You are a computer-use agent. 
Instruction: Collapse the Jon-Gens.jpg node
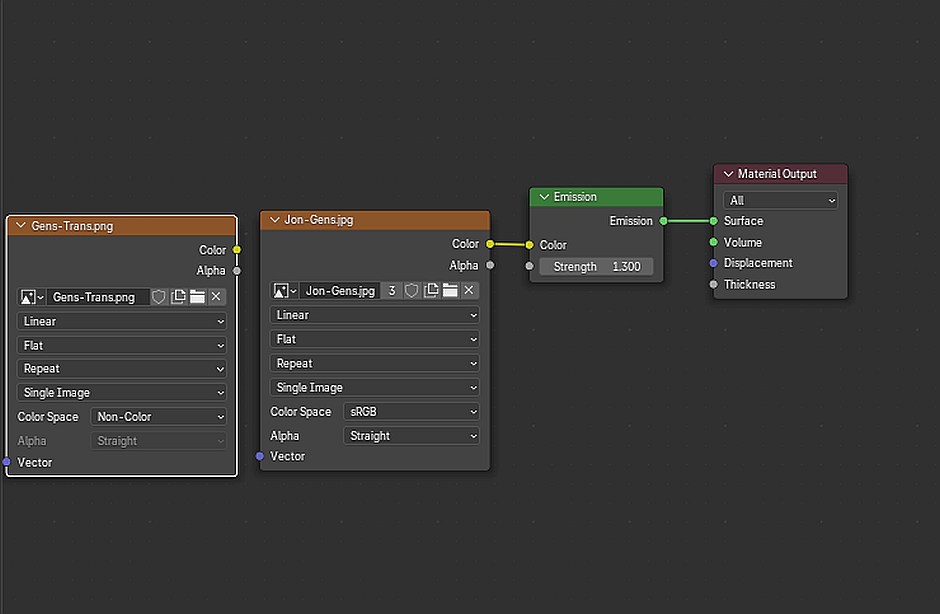pos(275,219)
